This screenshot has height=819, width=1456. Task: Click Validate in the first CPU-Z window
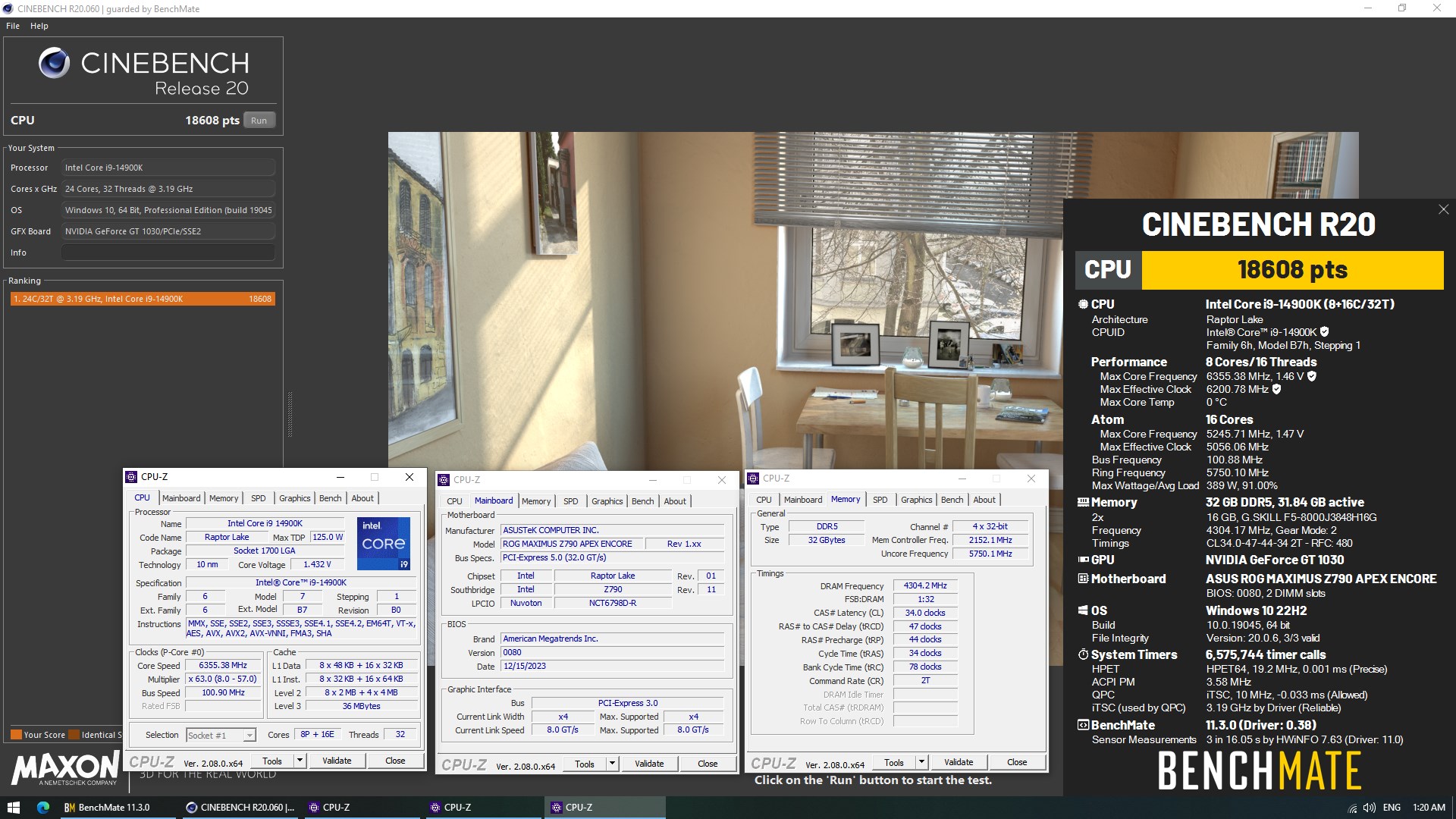coord(337,761)
